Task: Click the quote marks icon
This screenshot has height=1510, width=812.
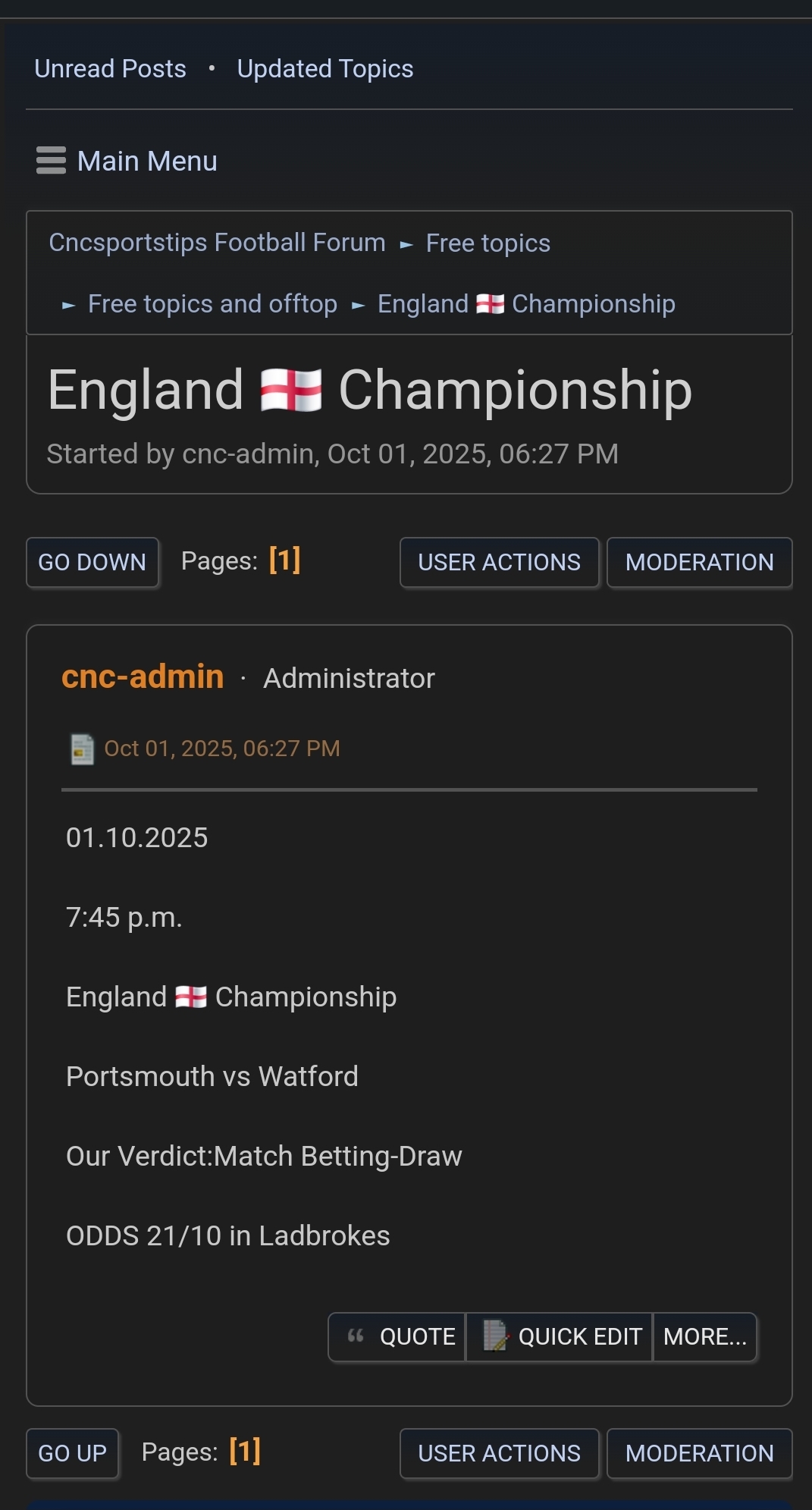Action: [x=356, y=1336]
